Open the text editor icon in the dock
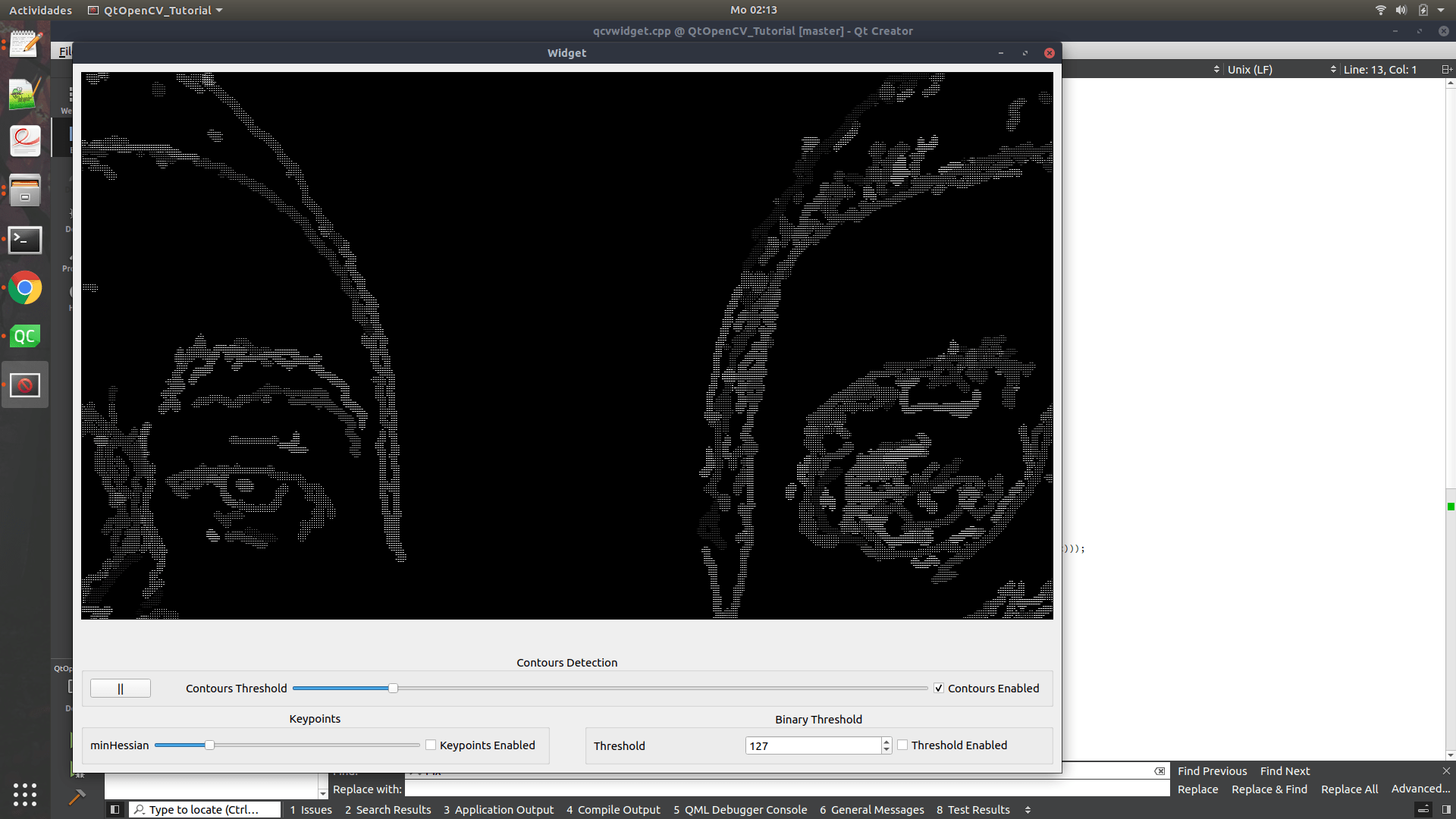 tap(25, 42)
